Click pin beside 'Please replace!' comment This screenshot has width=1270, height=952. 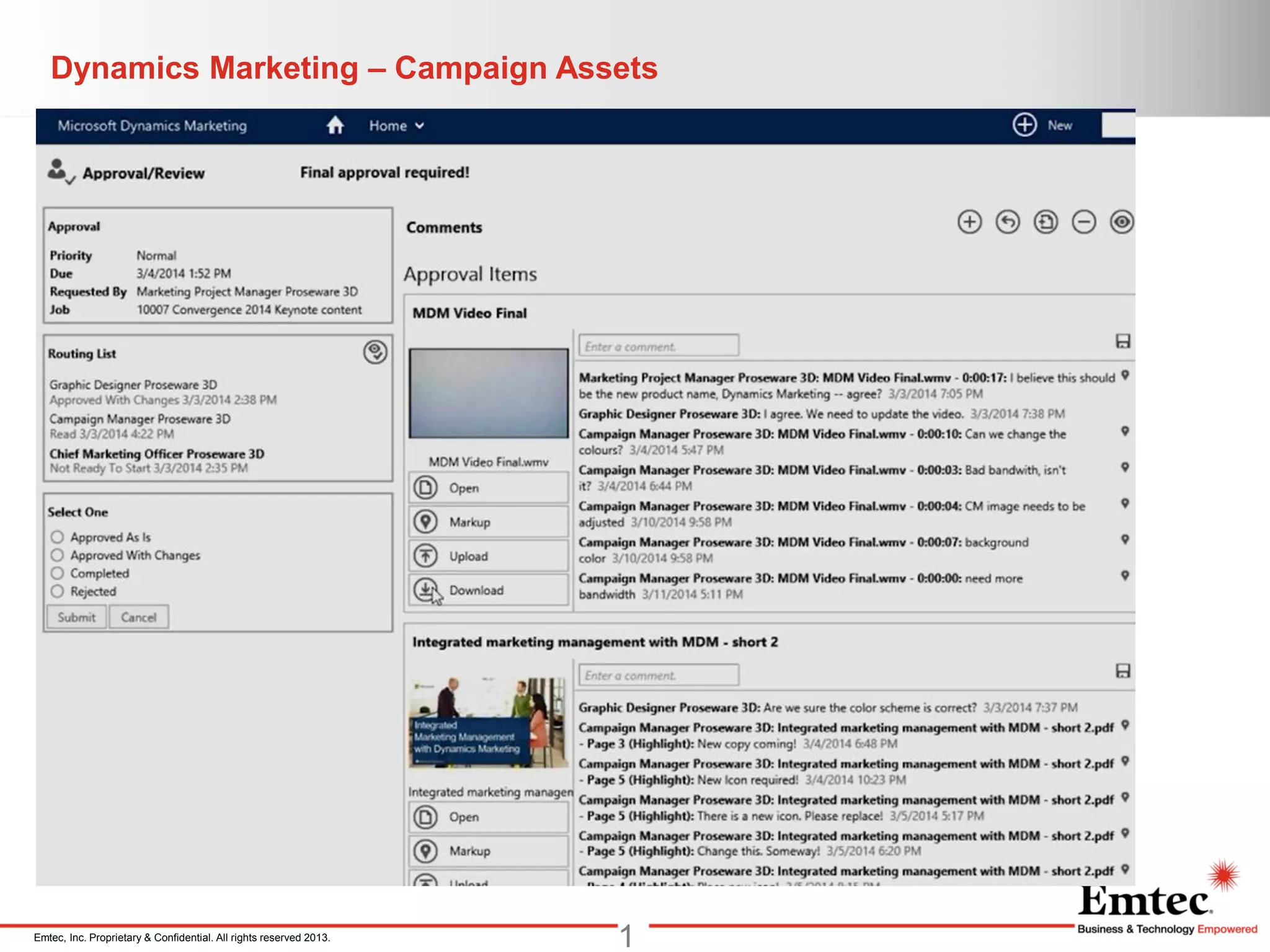1125,797
